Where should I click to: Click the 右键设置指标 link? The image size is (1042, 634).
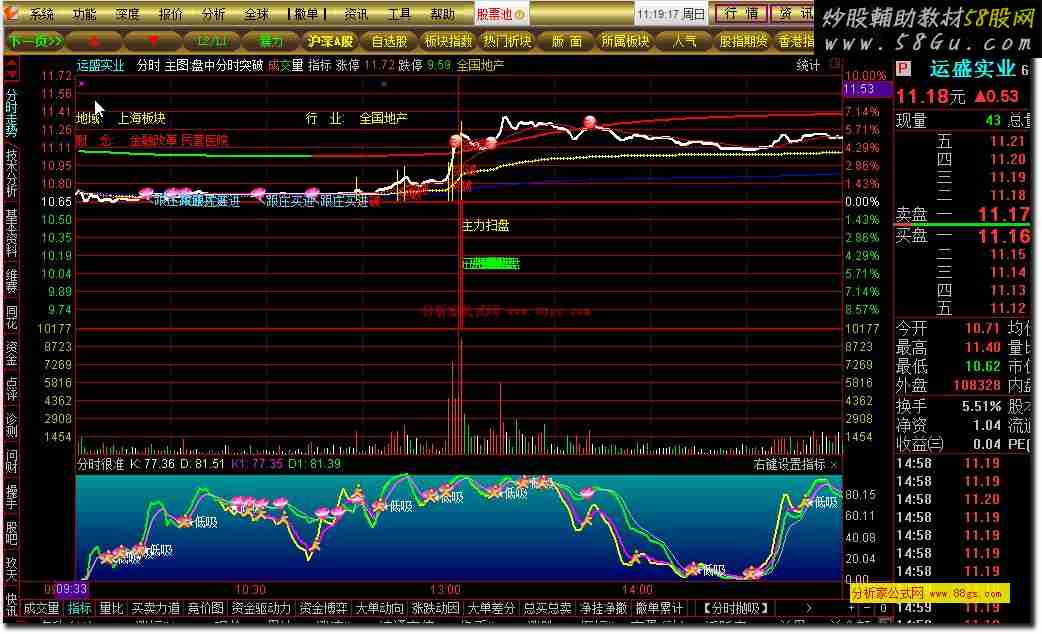[x=789, y=465]
